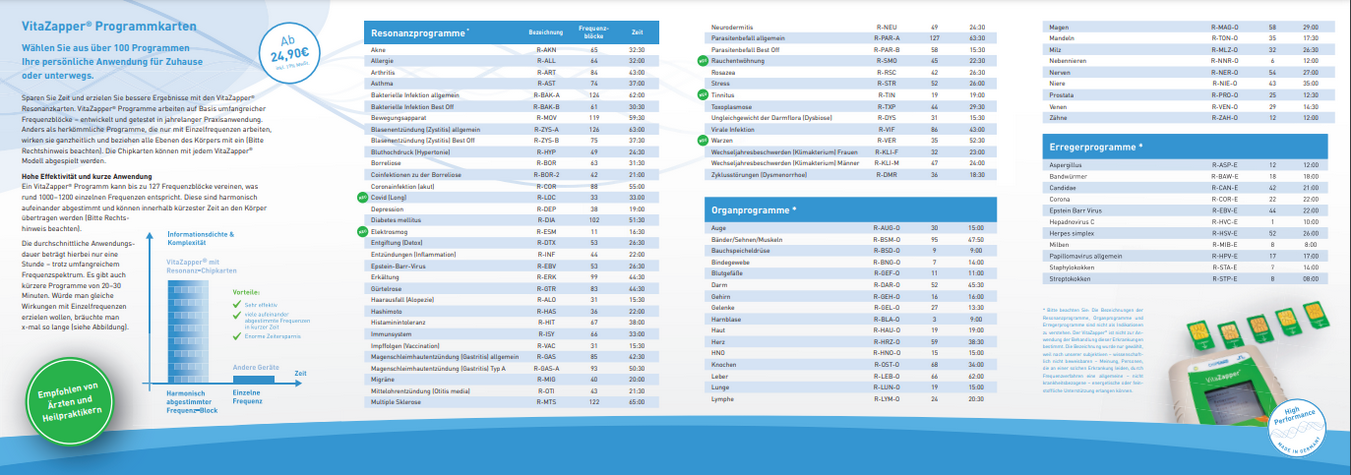Click the 'Erregerprogramme *' table header

coord(1185,146)
